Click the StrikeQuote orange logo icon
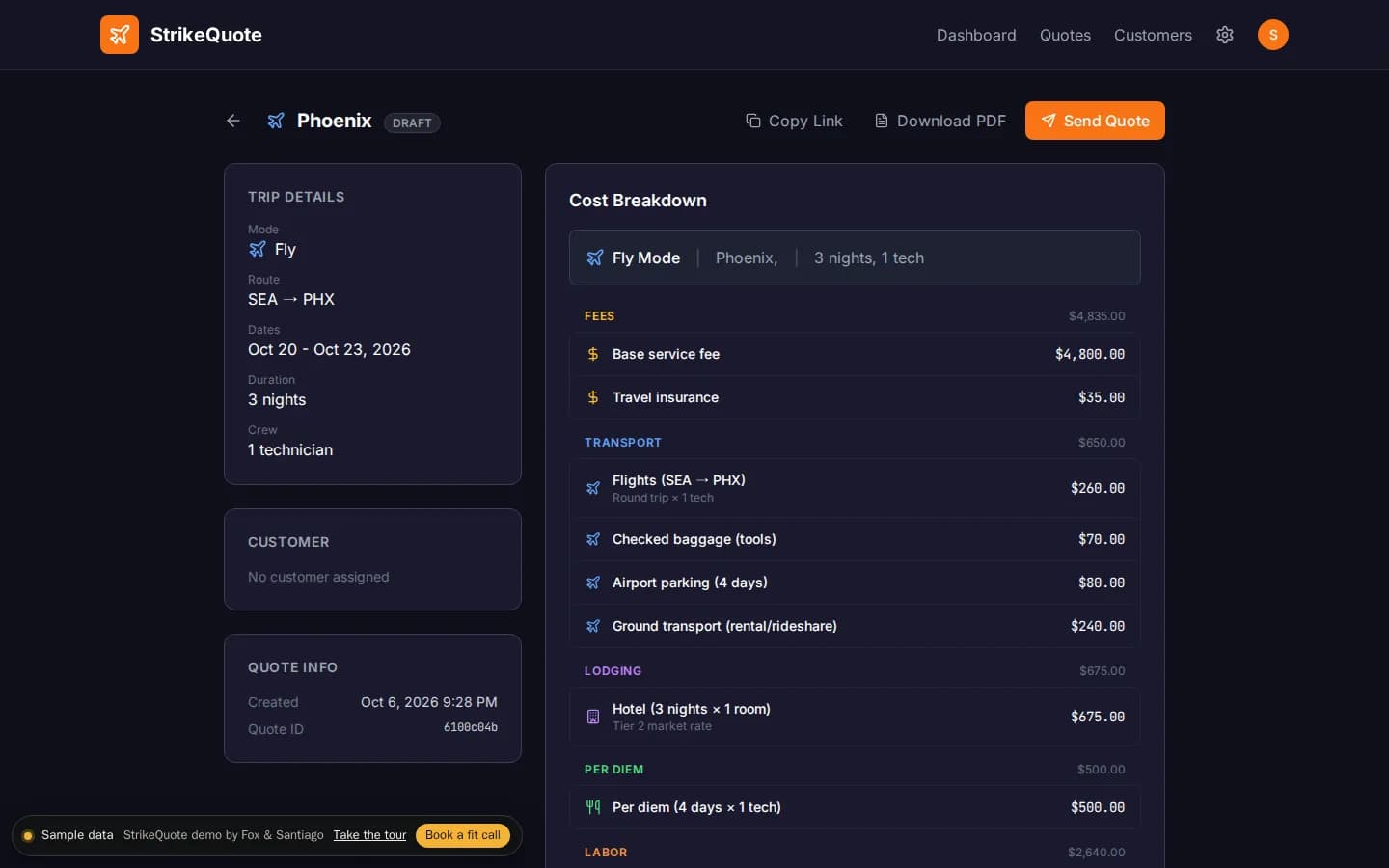Screen dimensions: 1389x868 120,35
